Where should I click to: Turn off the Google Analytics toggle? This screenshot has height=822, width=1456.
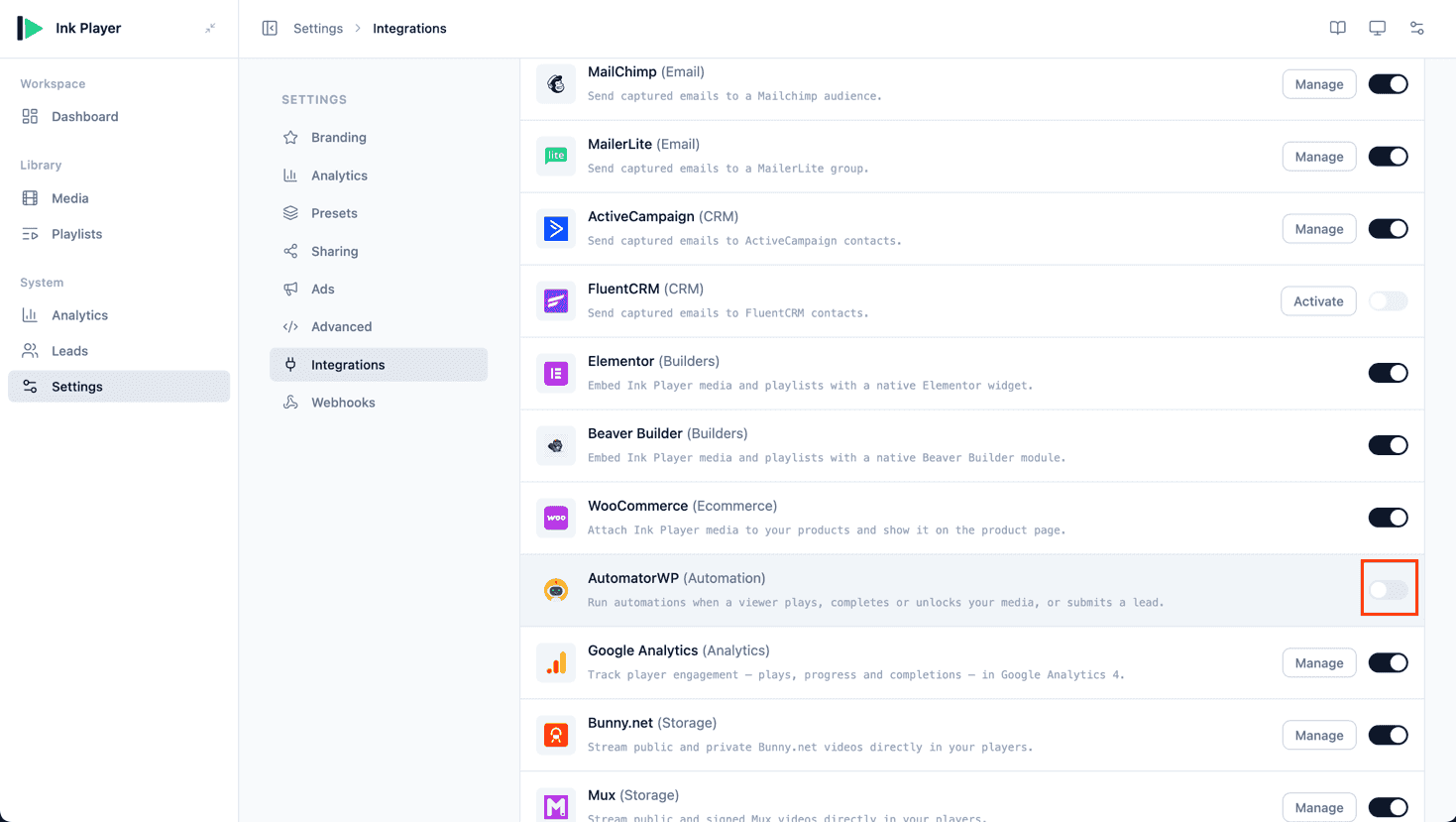tap(1388, 662)
